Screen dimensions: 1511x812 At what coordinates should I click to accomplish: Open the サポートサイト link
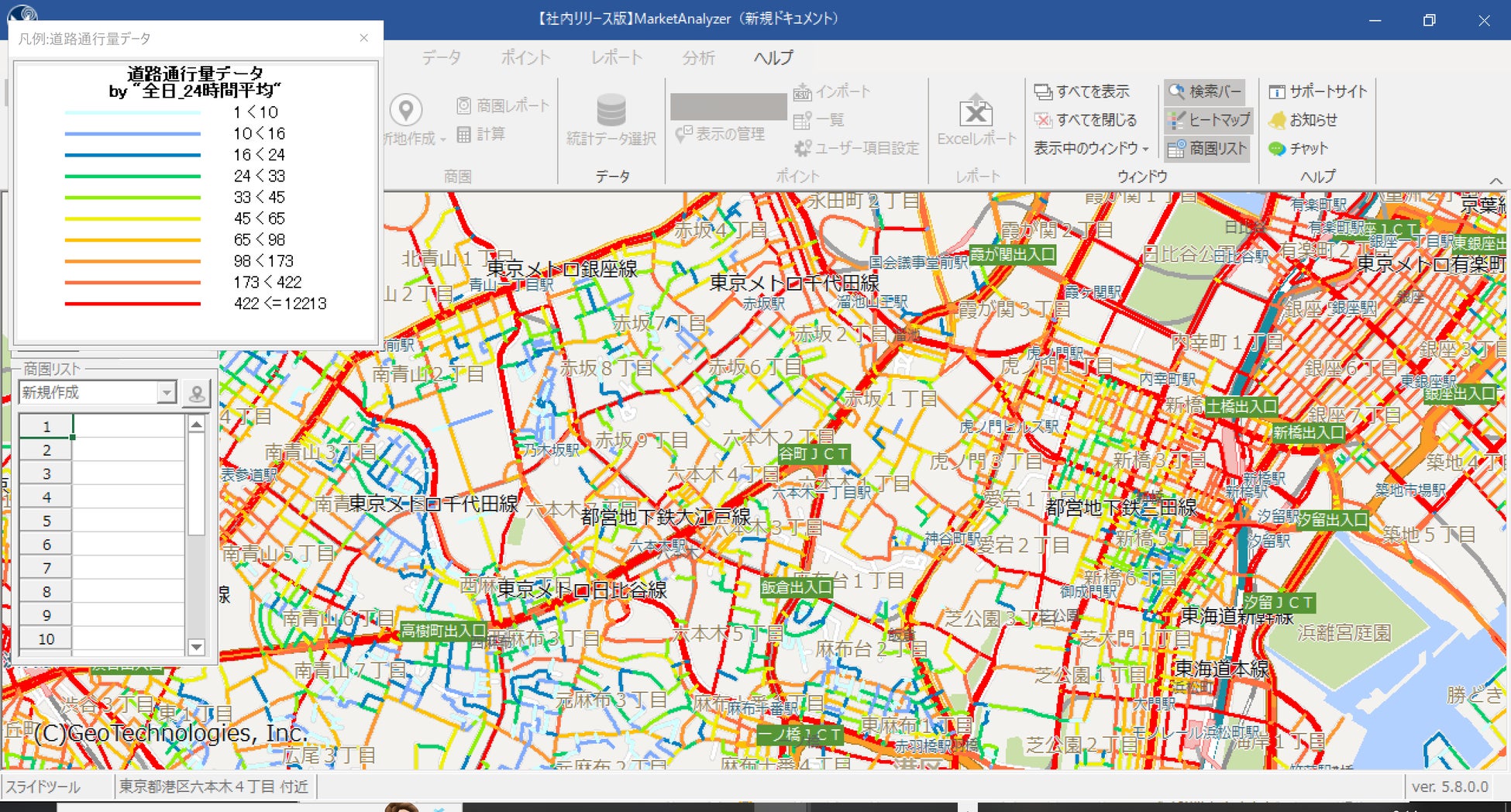coord(1318,91)
